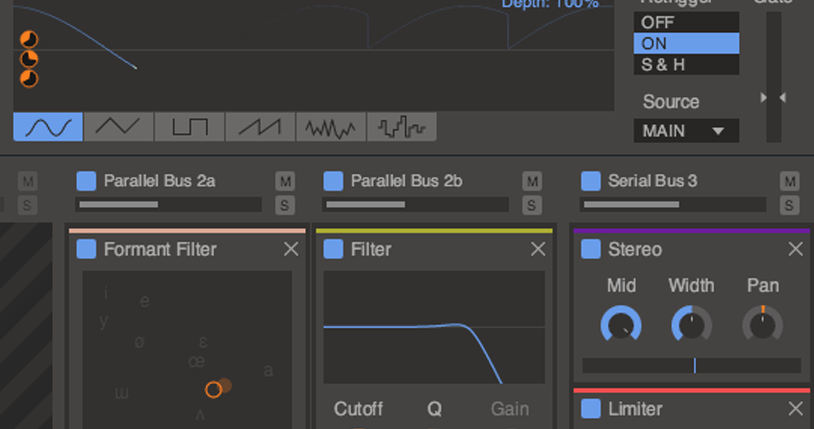Select the triangle wave LFO shape
This screenshot has width=814, height=429.
click(119, 127)
